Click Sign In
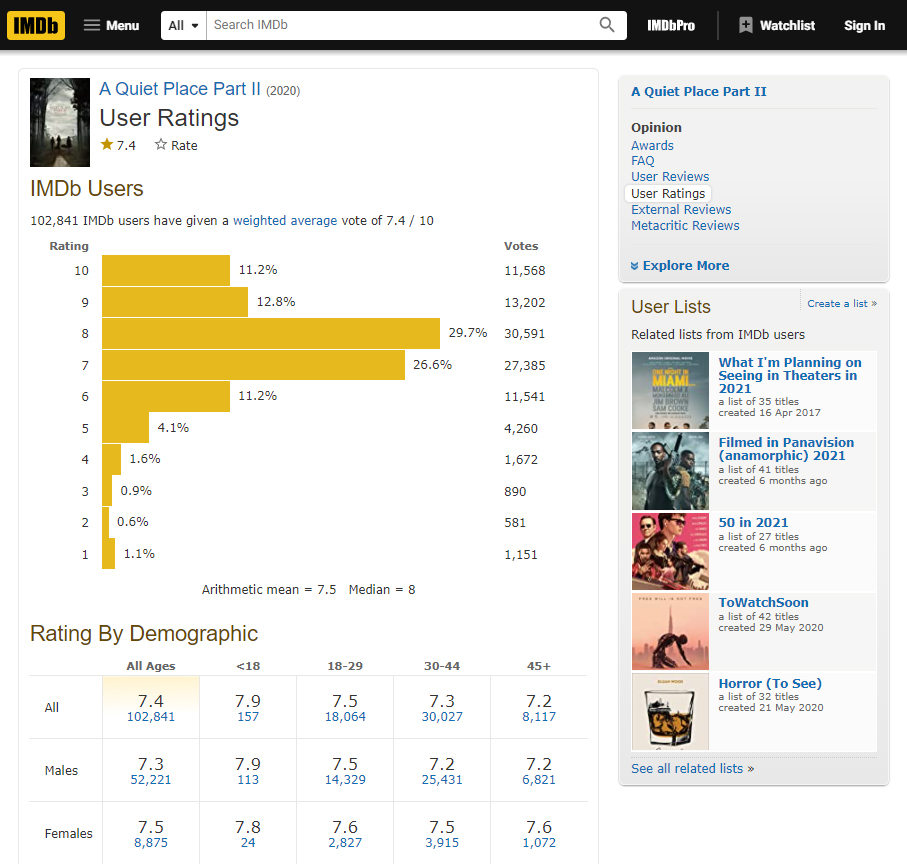Viewport: 907px width, 864px height. click(x=864, y=25)
